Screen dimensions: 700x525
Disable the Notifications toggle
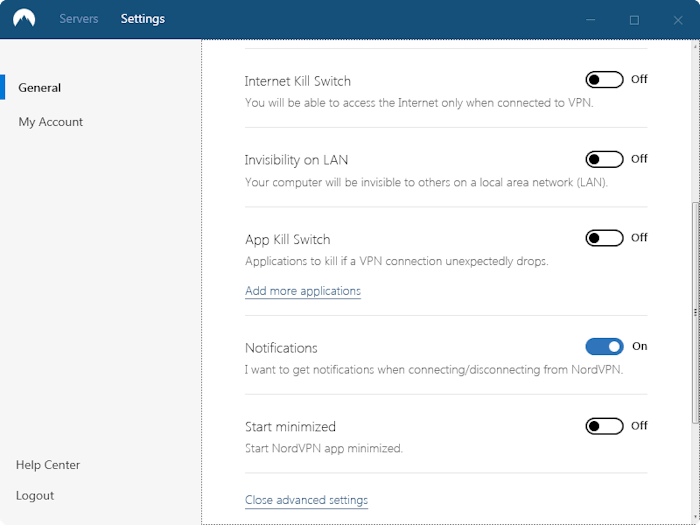pos(604,346)
